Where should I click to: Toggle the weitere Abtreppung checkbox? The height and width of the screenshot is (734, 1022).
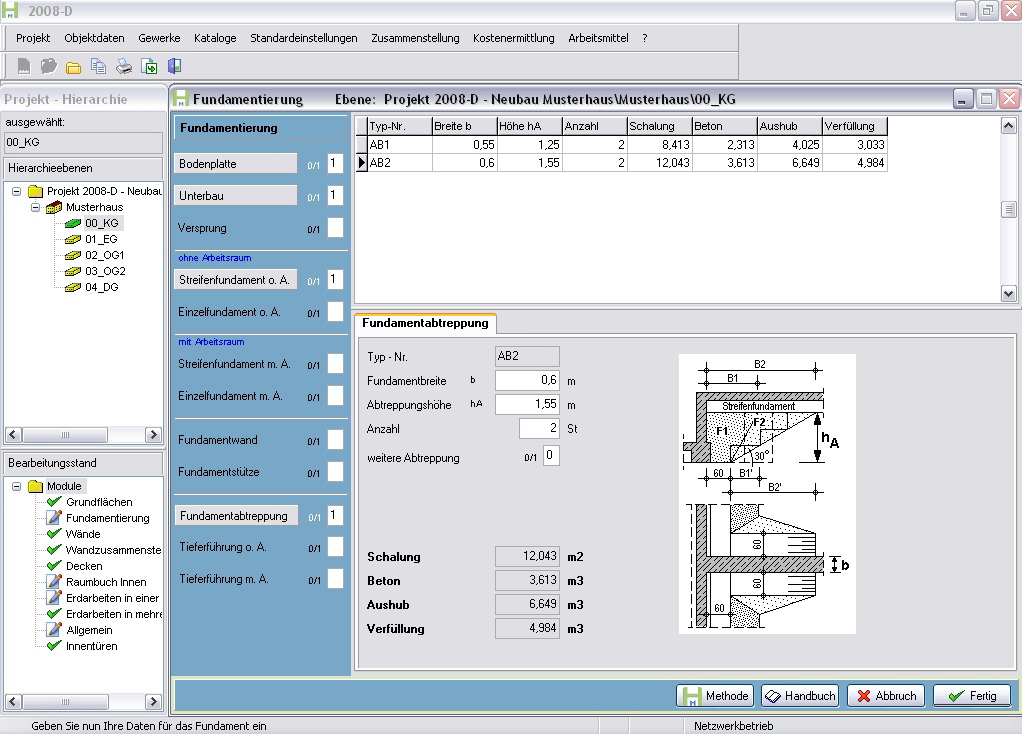pyautogui.click(x=551, y=457)
